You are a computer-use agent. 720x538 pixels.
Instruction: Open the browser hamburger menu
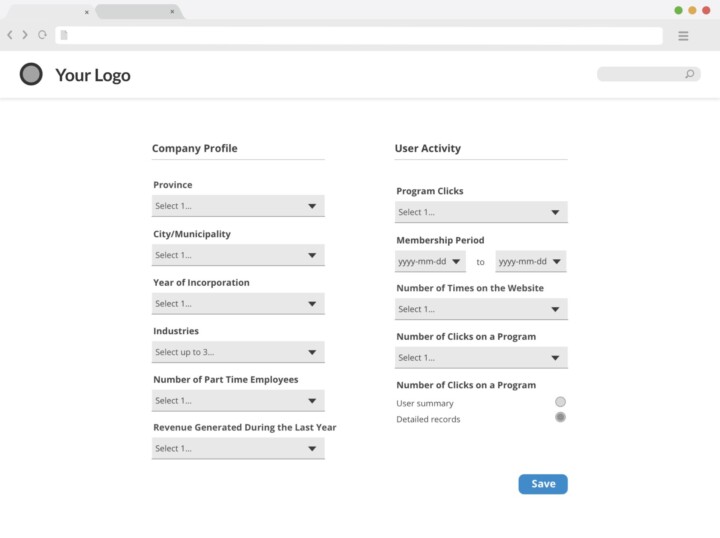click(683, 36)
